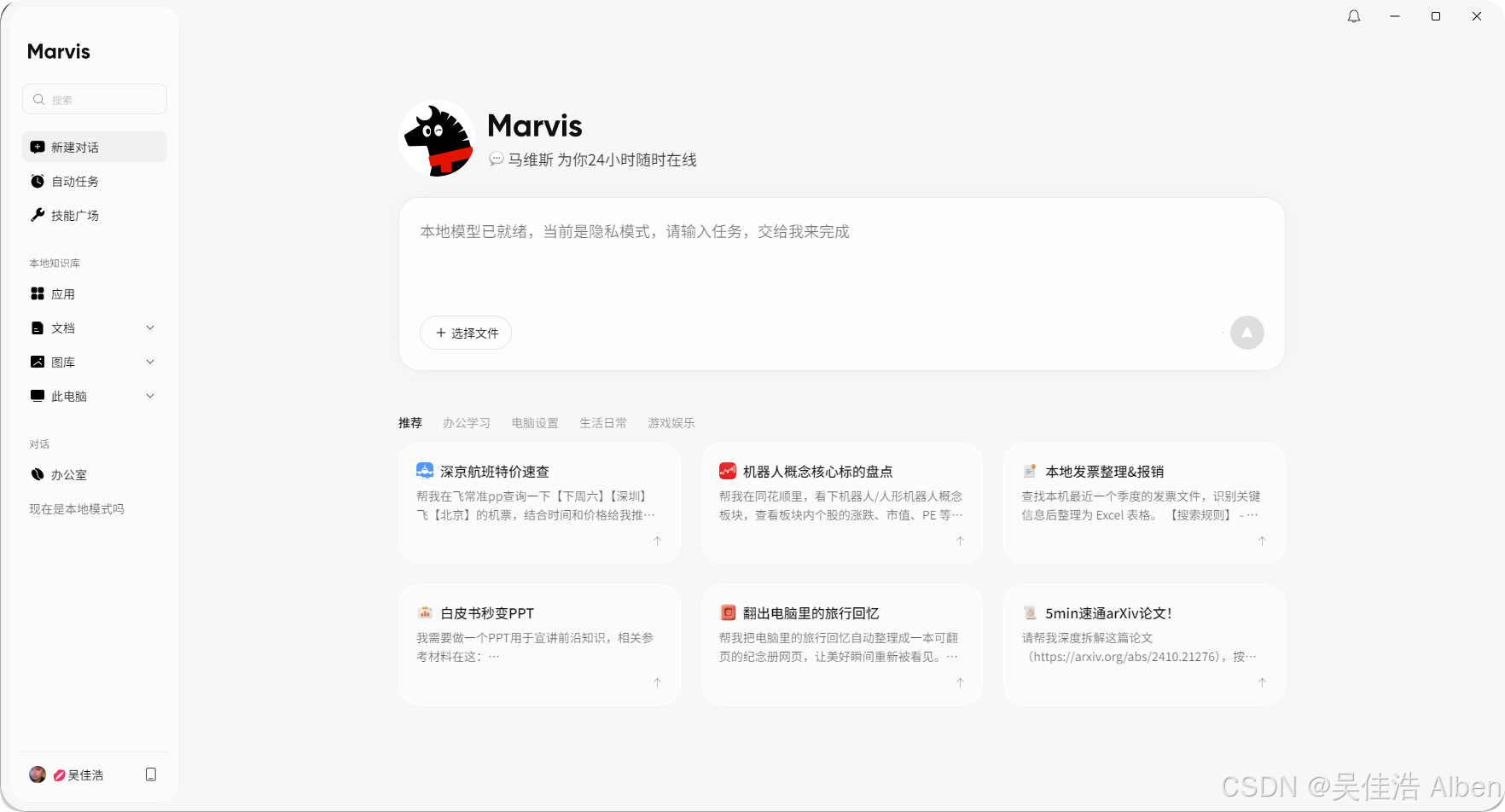Click the 5min速通arXiv论文 card icon
This screenshot has width=1505, height=812.
(x=1030, y=612)
